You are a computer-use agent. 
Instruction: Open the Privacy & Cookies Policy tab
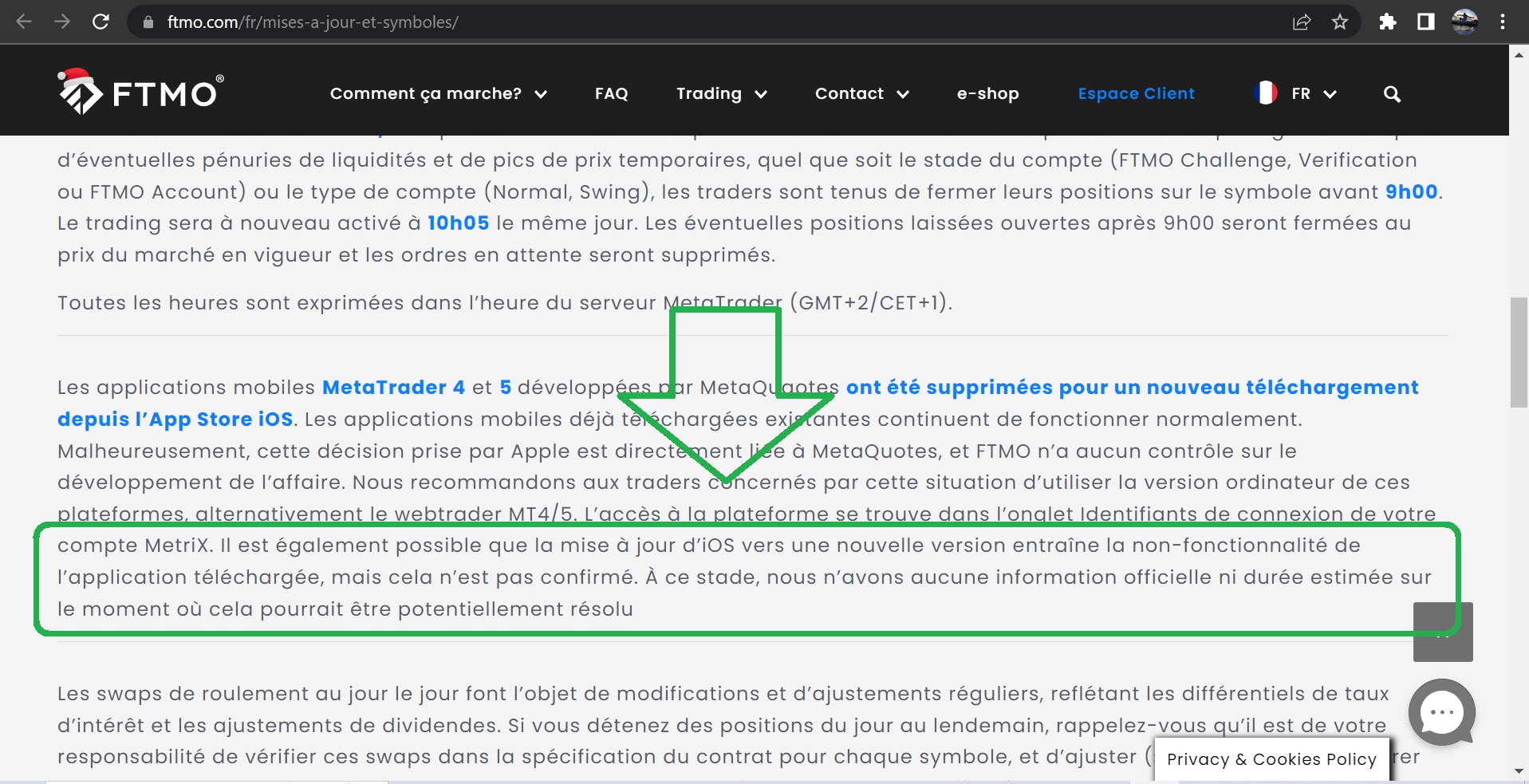[1271, 759]
